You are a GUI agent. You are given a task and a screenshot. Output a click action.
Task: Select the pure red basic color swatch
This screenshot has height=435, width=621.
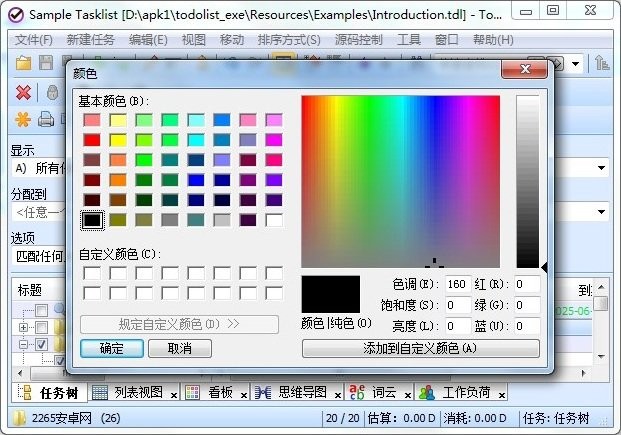[x=93, y=140]
